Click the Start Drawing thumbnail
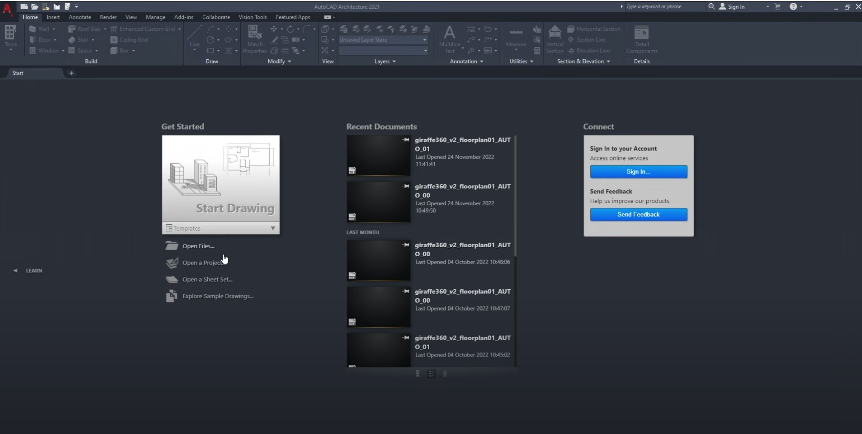 (221, 177)
